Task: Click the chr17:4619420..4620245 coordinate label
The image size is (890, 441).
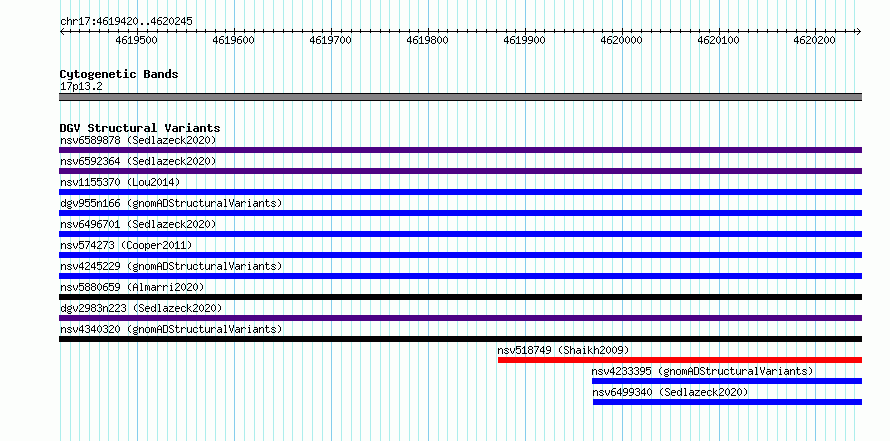Action: tap(126, 22)
